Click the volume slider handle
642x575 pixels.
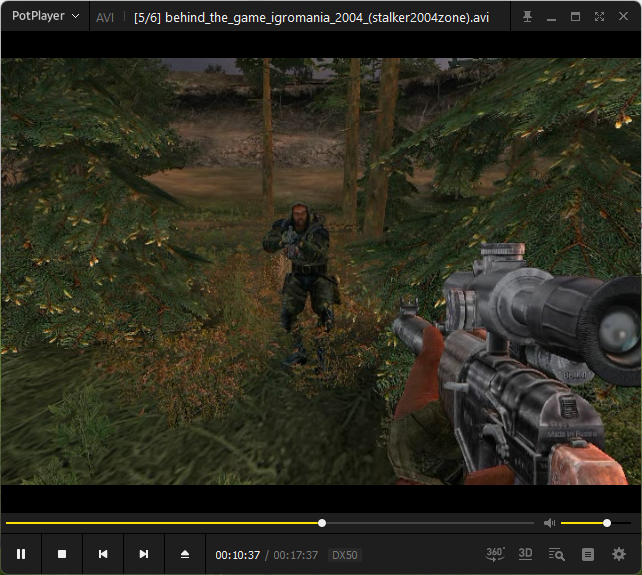[x=607, y=523]
